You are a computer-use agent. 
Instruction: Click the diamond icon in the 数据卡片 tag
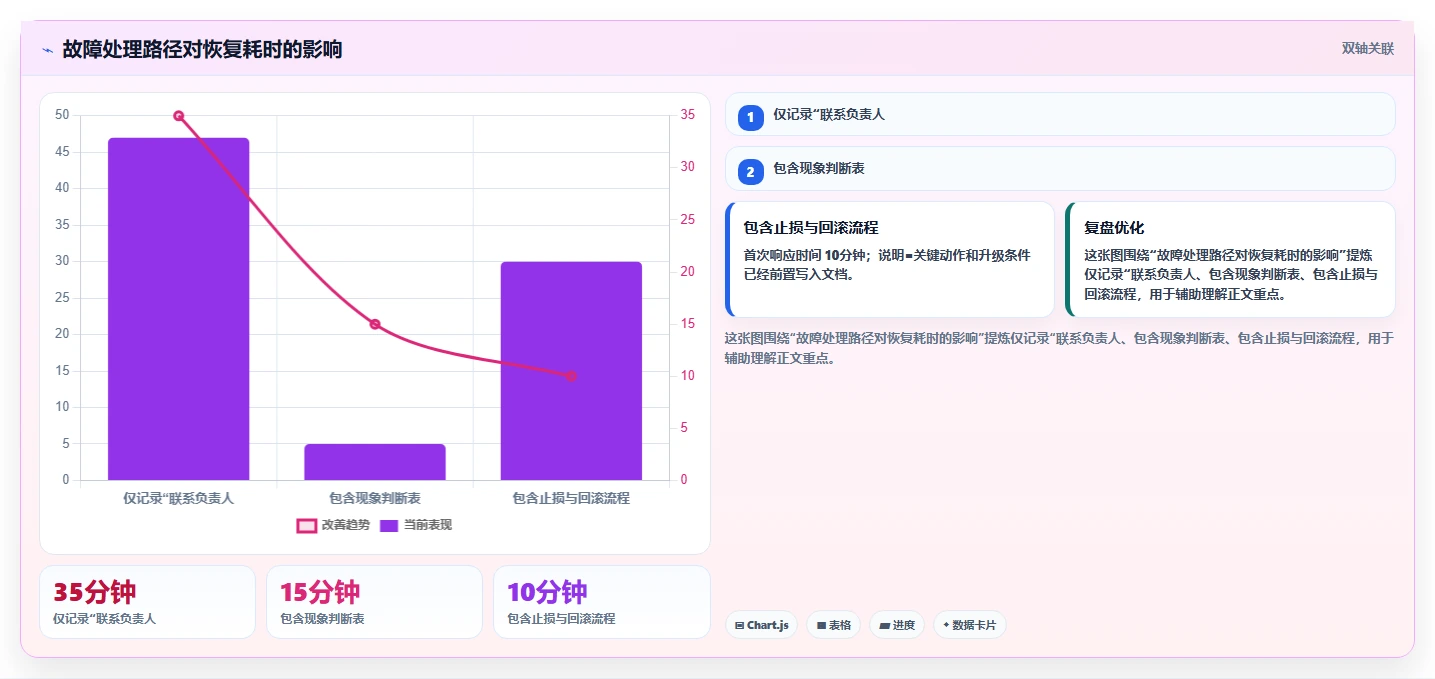[x=946, y=625]
